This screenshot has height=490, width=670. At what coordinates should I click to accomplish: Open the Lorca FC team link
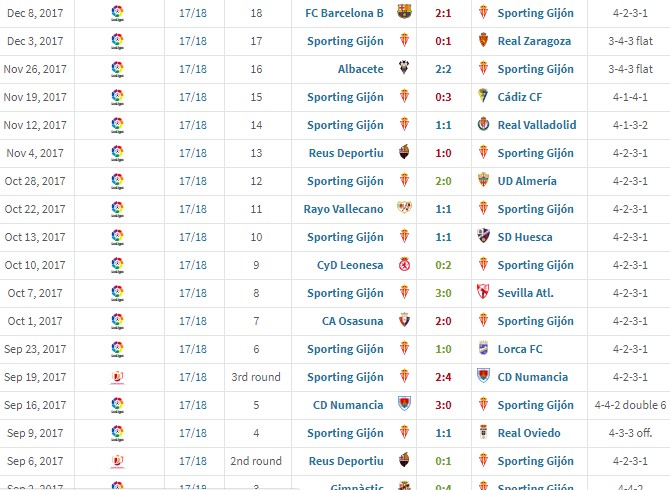[x=520, y=349]
